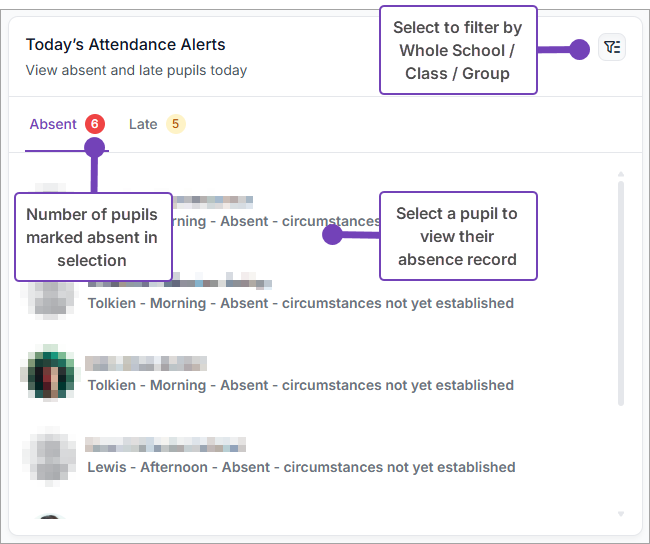Switch to the Absent tab
This screenshot has height=544, width=650.
coord(53,125)
